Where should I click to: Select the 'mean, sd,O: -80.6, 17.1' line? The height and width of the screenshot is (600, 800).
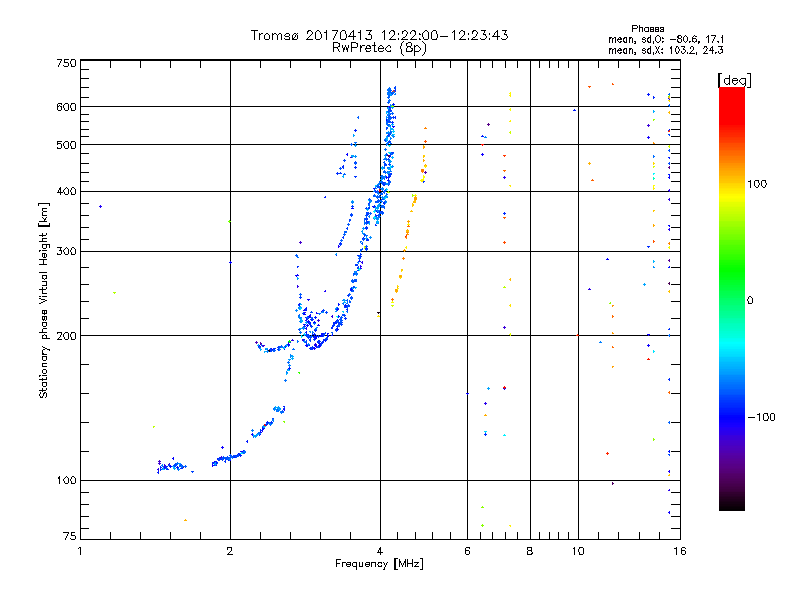point(666,39)
